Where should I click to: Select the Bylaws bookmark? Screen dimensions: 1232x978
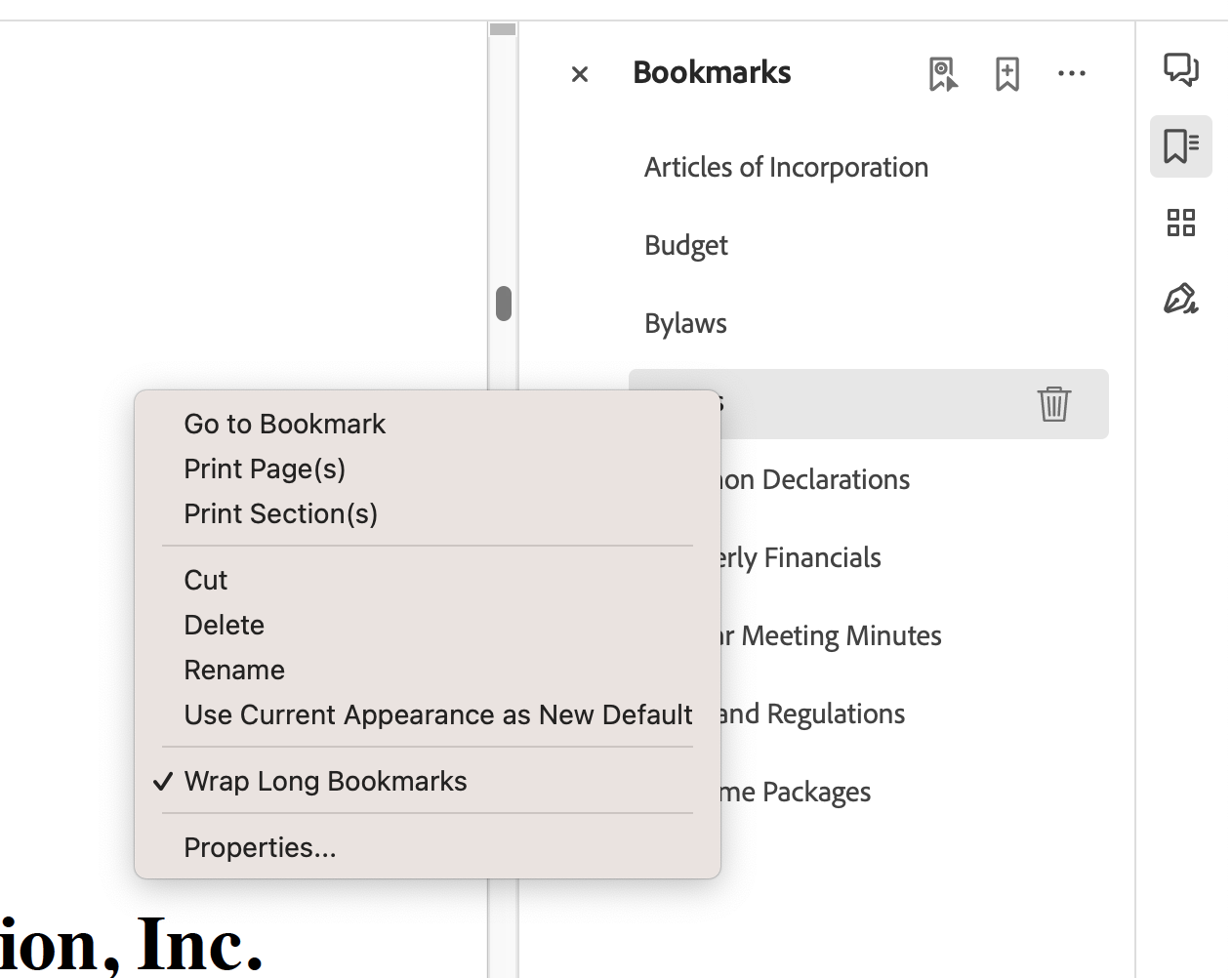[x=684, y=322]
